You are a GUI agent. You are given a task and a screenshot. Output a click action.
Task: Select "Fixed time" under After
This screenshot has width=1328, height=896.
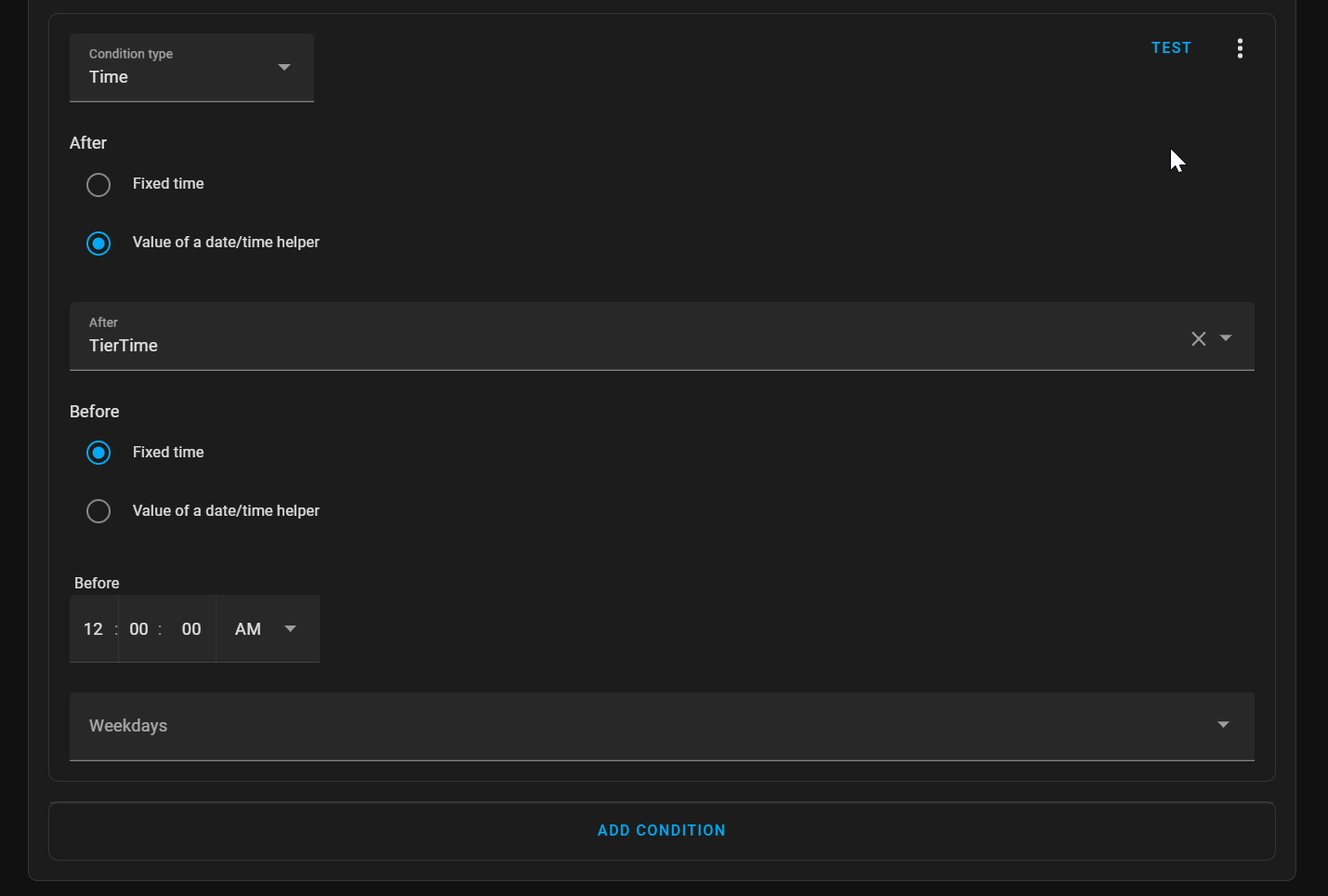click(x=99, y=184)
